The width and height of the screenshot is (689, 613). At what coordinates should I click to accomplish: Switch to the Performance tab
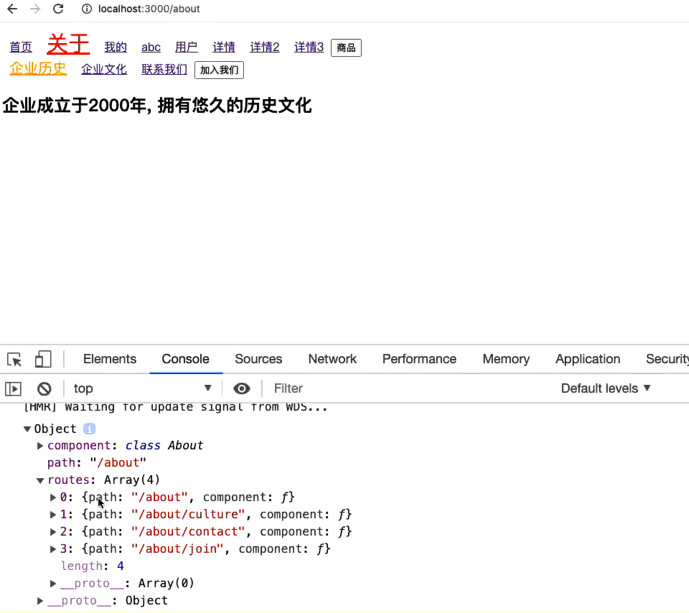coord(419,359)
